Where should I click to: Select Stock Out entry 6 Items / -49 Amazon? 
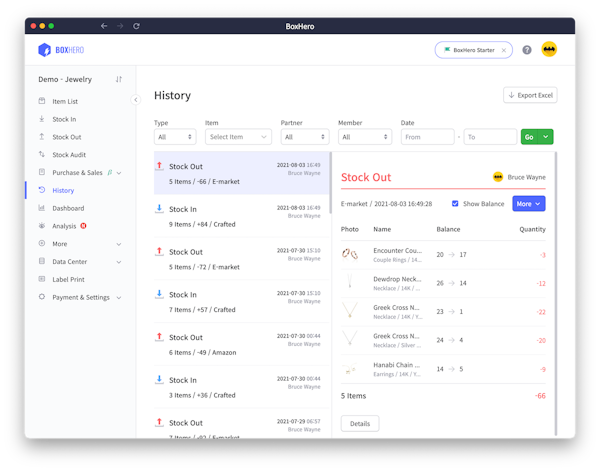[242, 344]
